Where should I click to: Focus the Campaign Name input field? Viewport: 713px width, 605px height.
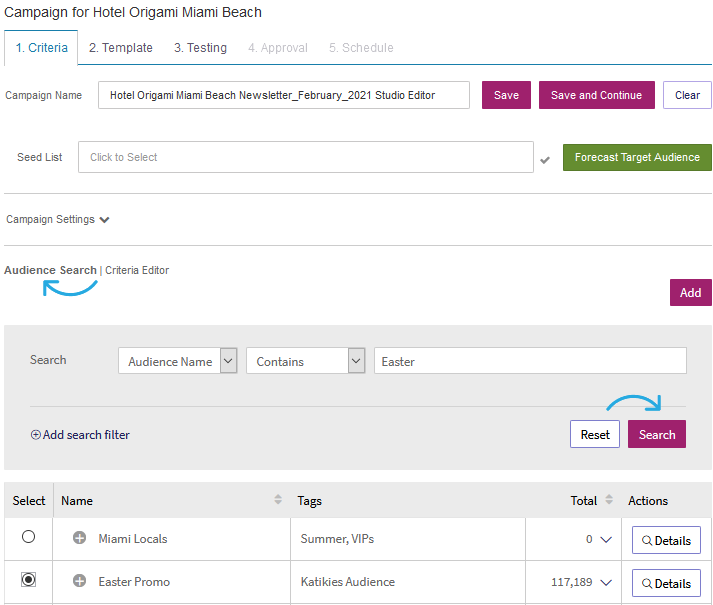[x=284, y=95]
